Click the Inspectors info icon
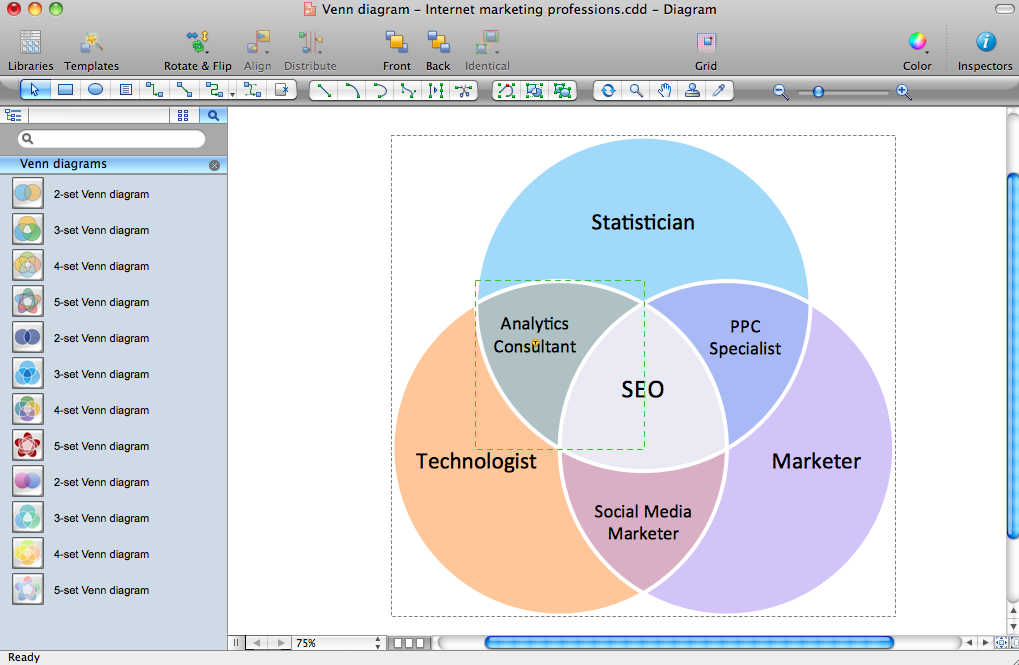The width and height of the screenshot is (1019, 665). (985, 43)
